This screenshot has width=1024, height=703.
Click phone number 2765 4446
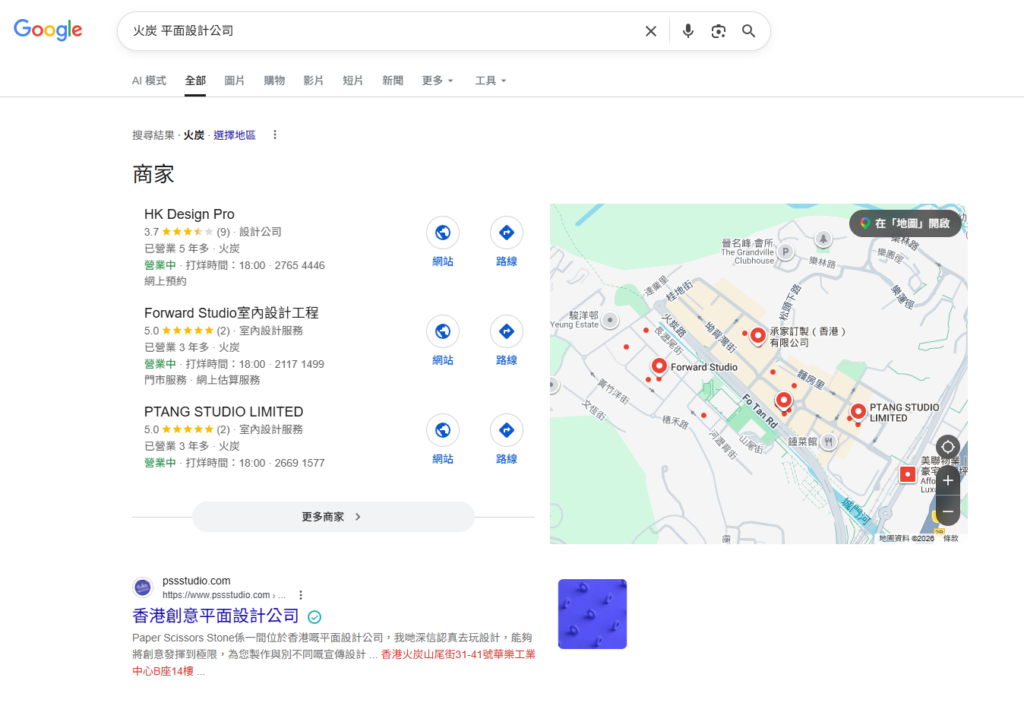click(x=300, y=265)
